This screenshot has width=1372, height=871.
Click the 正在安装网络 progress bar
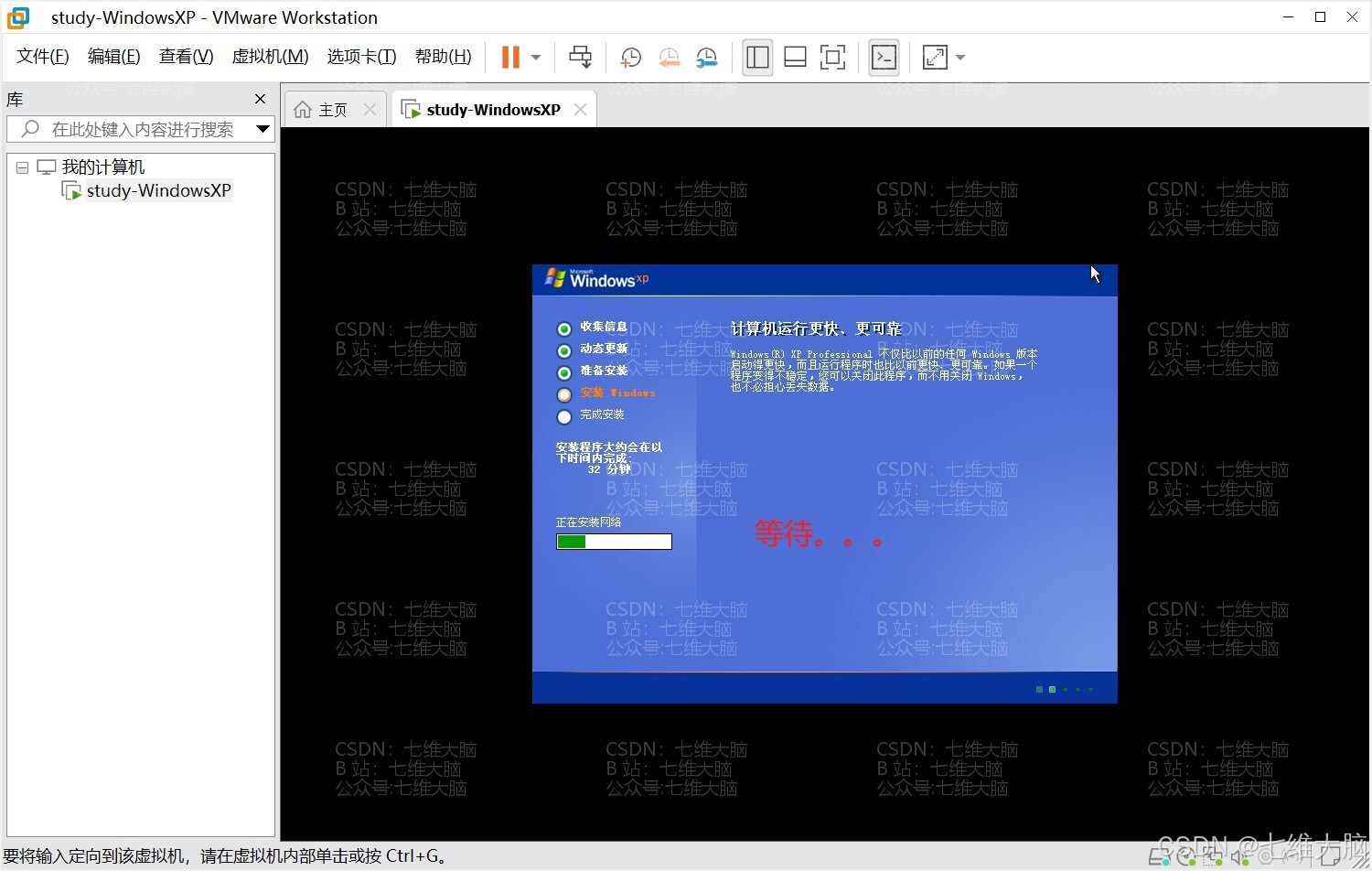coord(614,542)
